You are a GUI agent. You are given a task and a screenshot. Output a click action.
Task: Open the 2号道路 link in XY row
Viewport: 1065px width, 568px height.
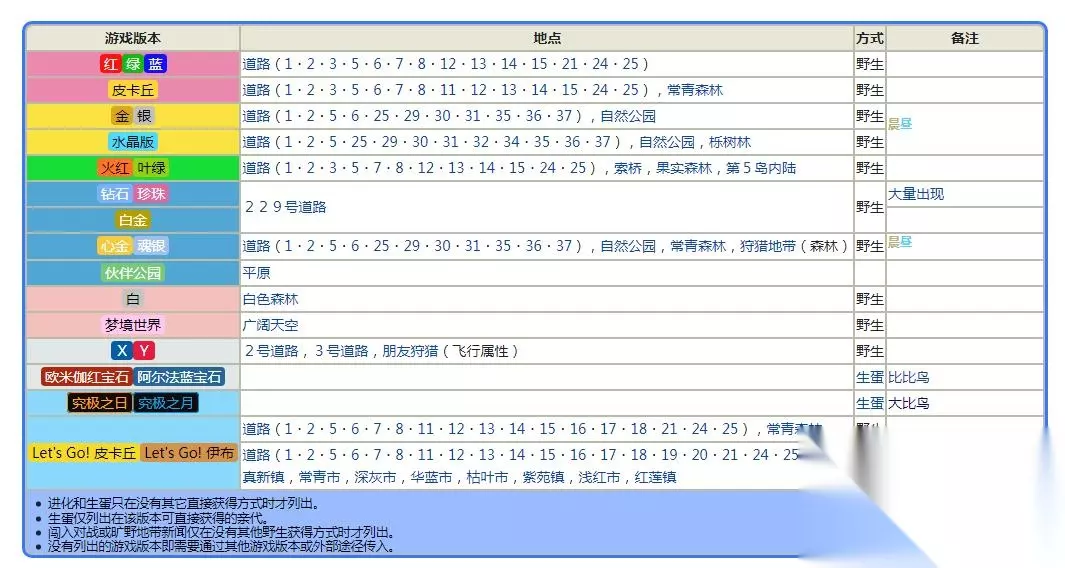point(272,351)
